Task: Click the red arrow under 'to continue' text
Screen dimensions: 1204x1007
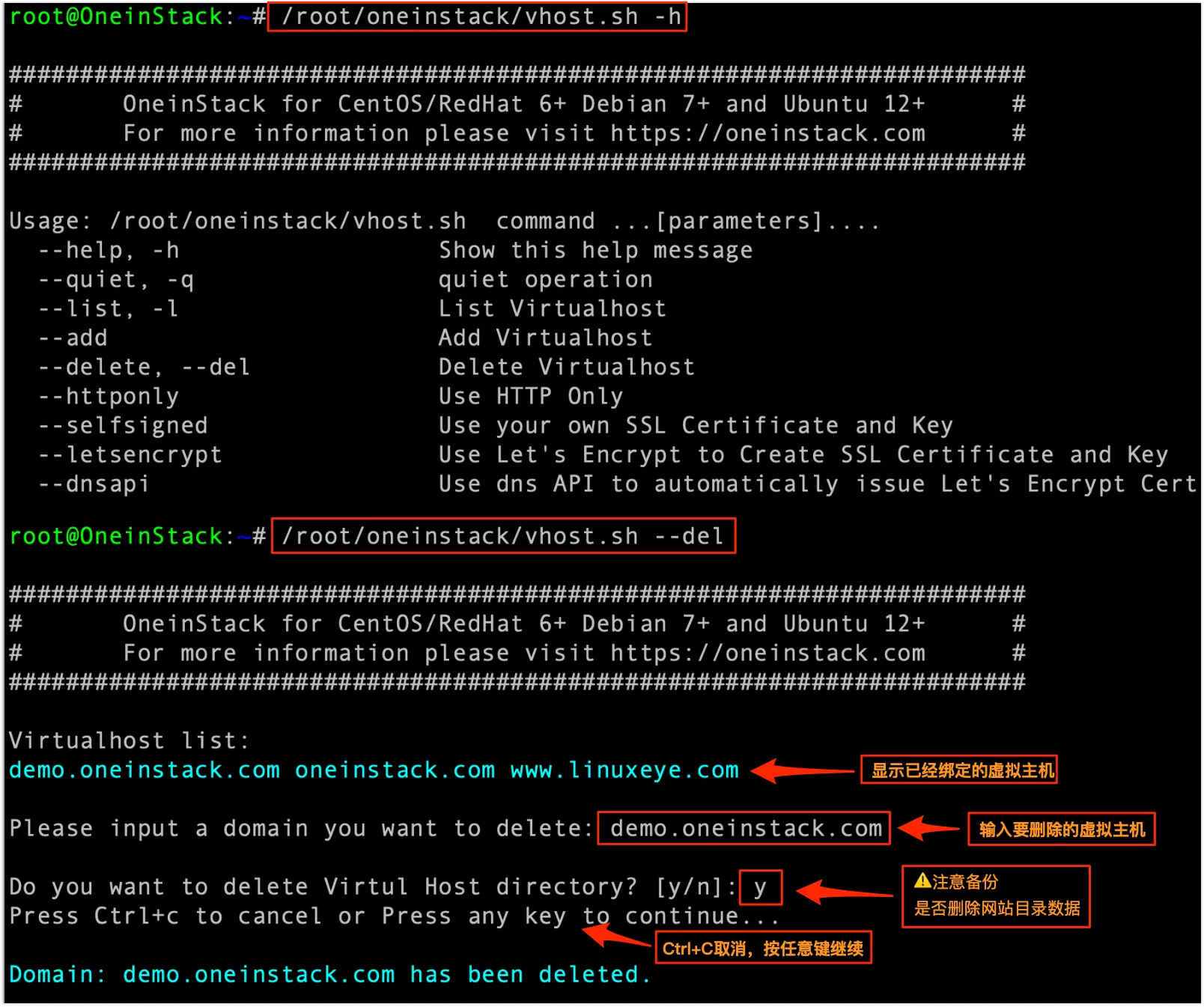Action: 615,936
